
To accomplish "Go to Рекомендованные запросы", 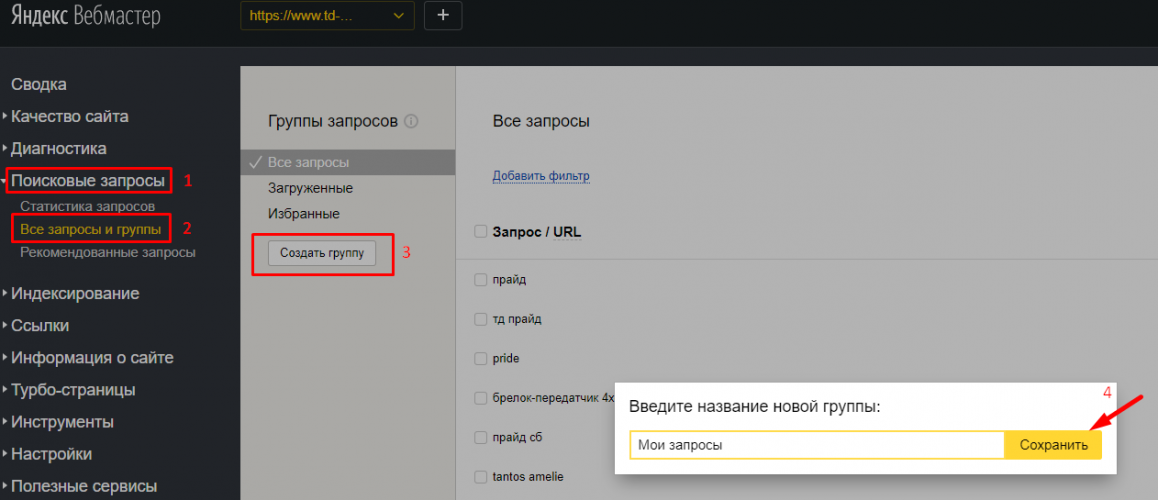I will [x=107, y=252].
